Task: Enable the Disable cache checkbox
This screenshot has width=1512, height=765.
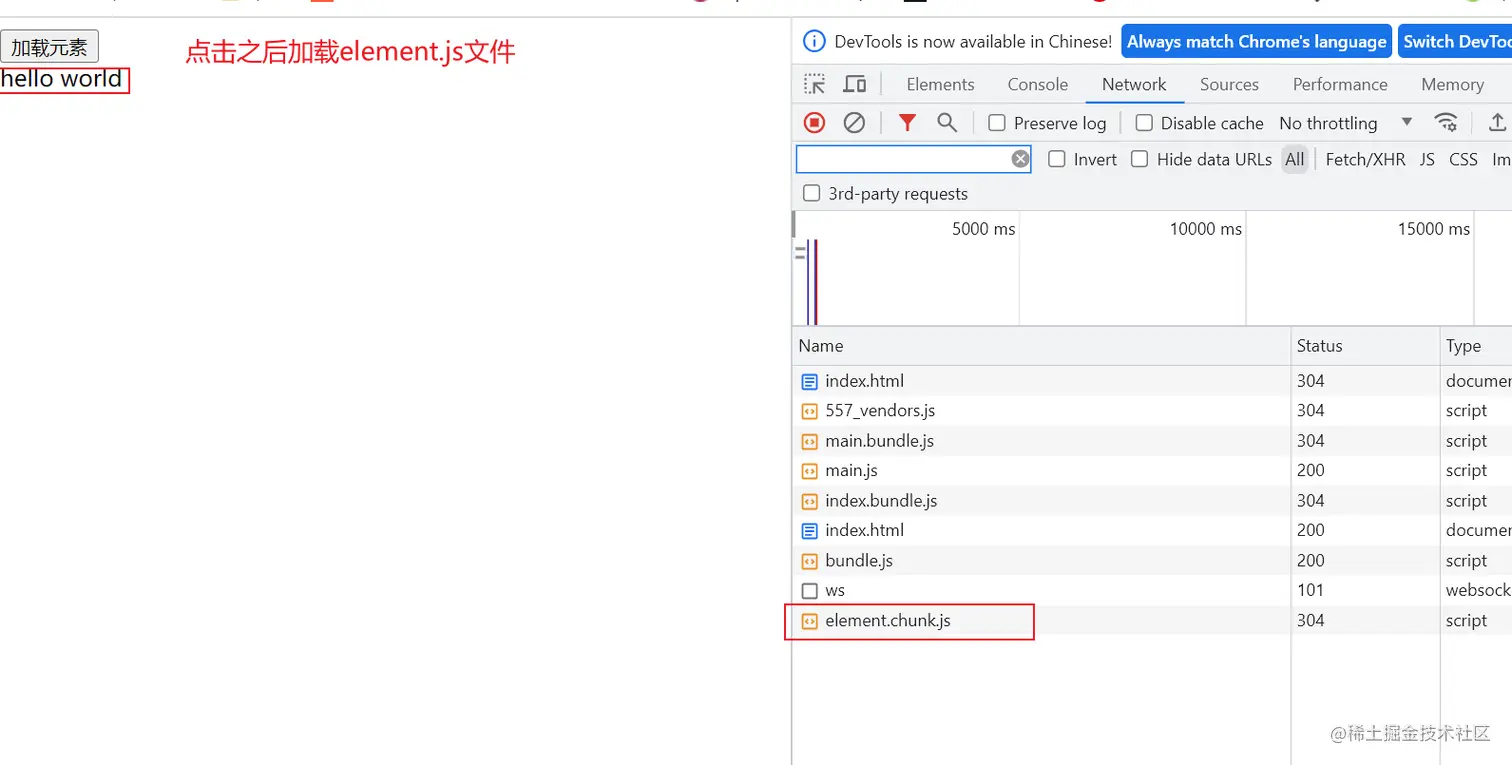Action: (1144, 123)
